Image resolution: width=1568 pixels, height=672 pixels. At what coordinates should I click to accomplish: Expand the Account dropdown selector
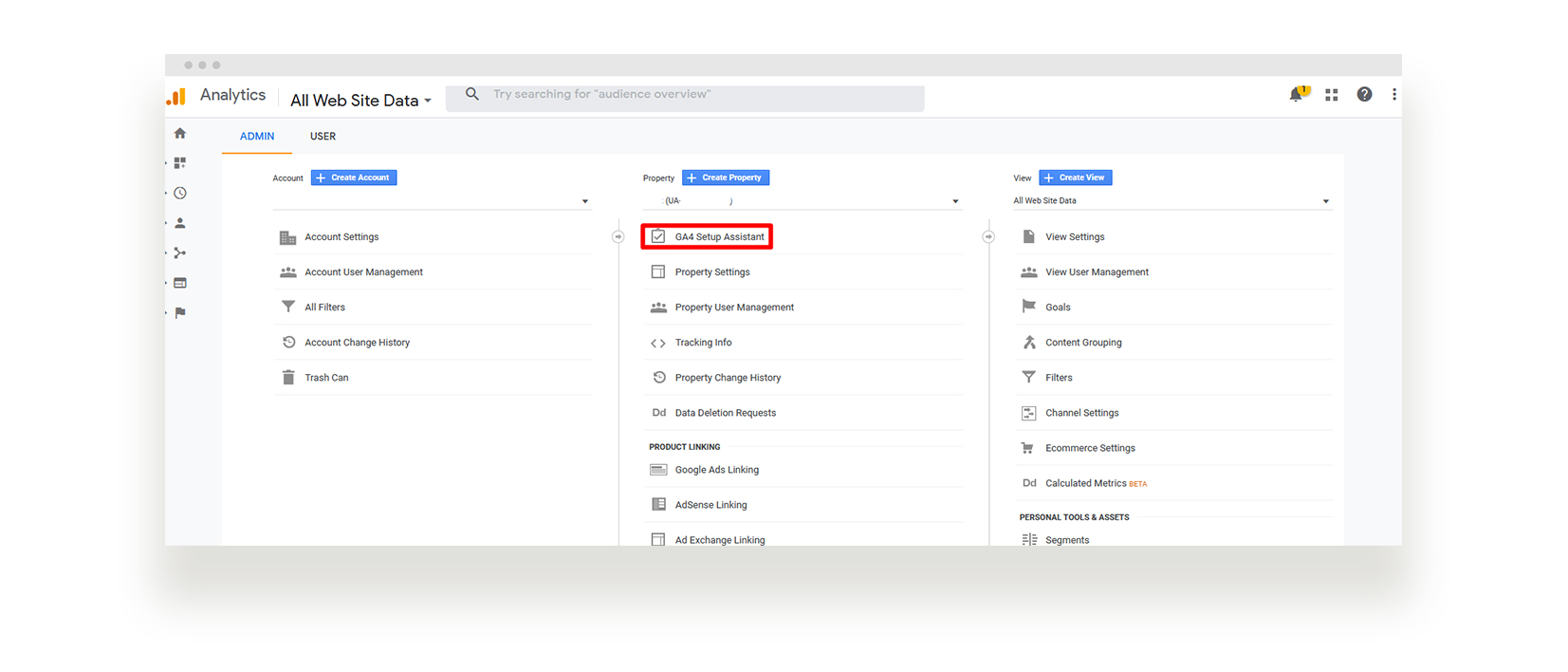pos(432,201)
